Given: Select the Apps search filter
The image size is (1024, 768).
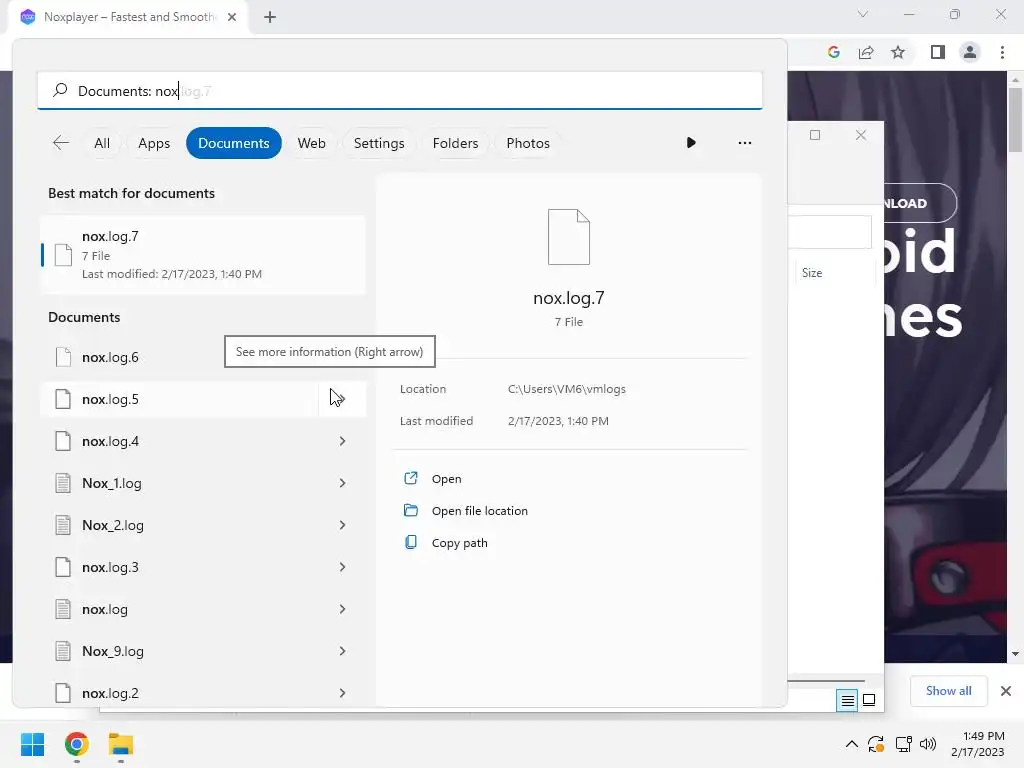Looking at the screenshot, I should (x=154, y=143).
